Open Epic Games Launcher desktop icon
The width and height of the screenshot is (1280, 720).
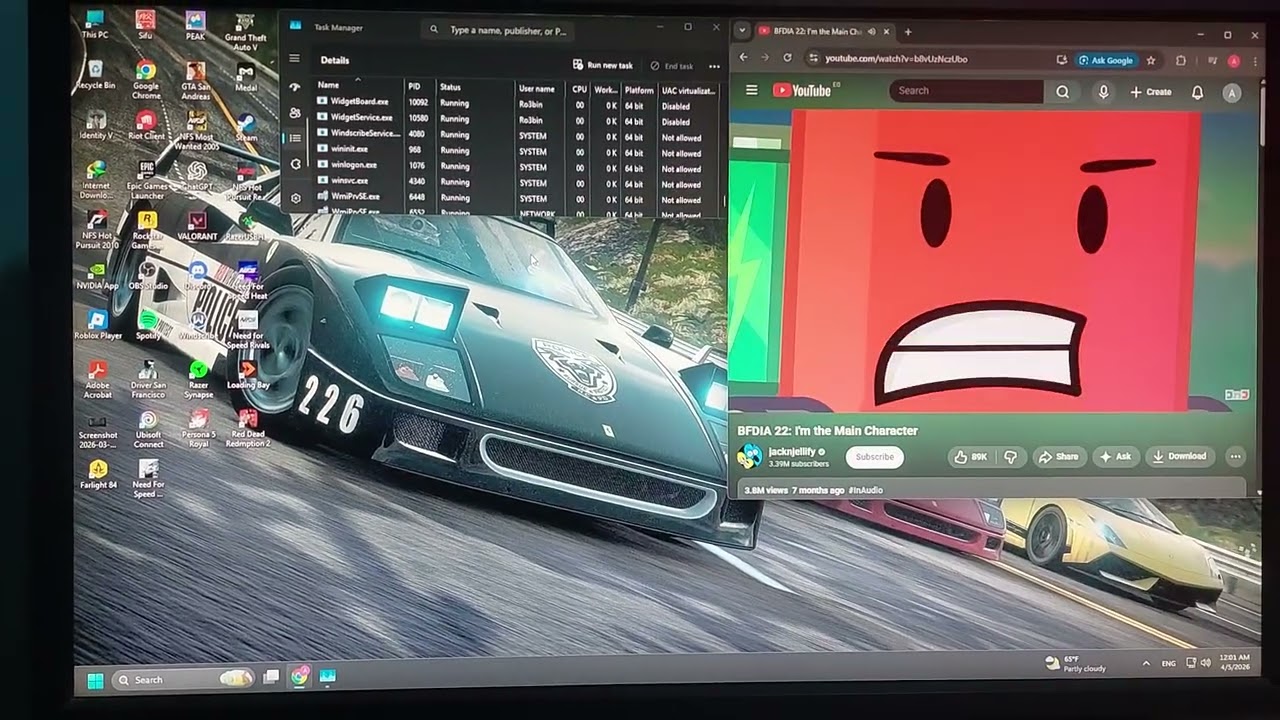[147, 180]
